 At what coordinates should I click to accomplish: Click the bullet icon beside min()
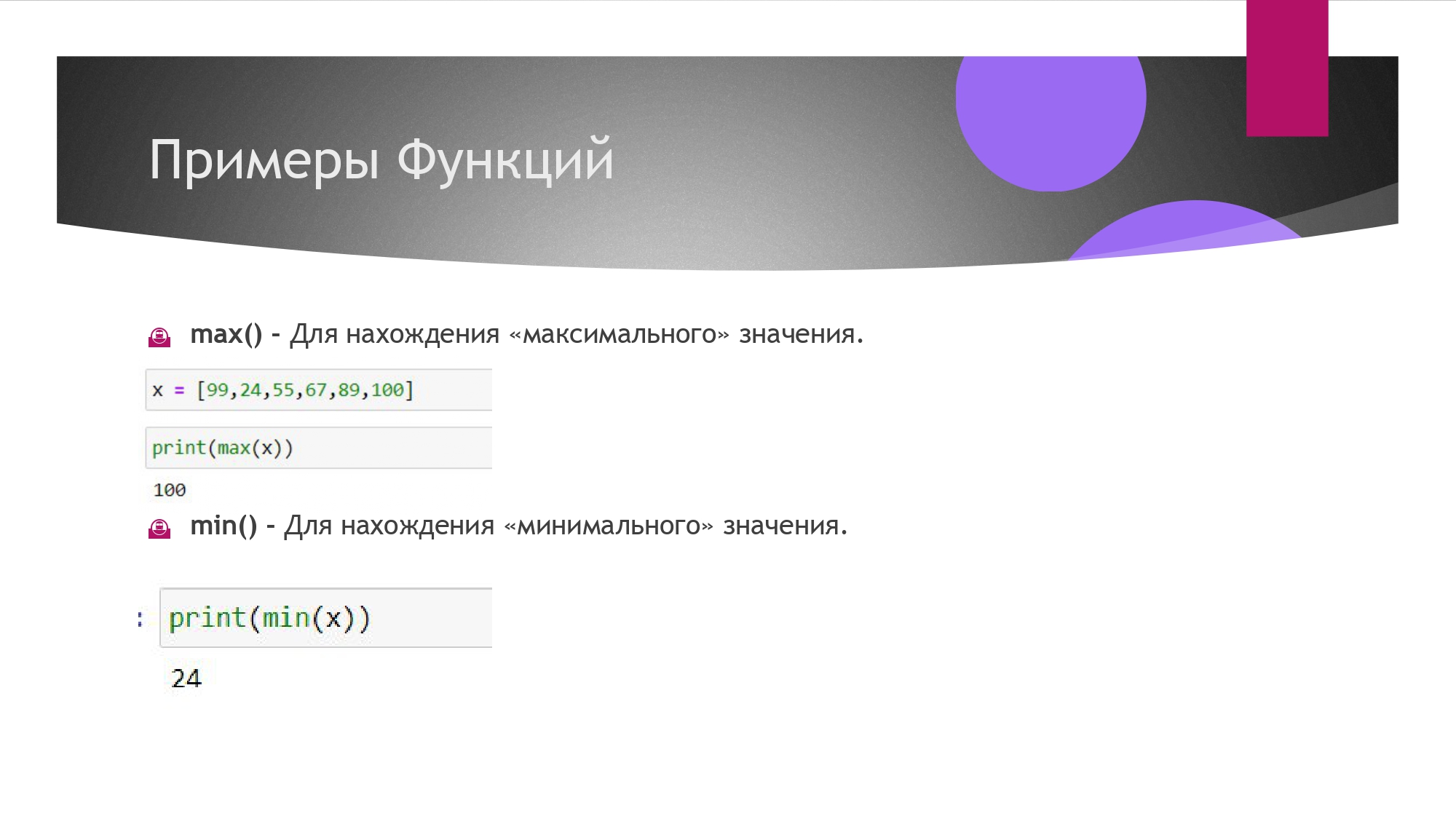click(x=159, y=529)
